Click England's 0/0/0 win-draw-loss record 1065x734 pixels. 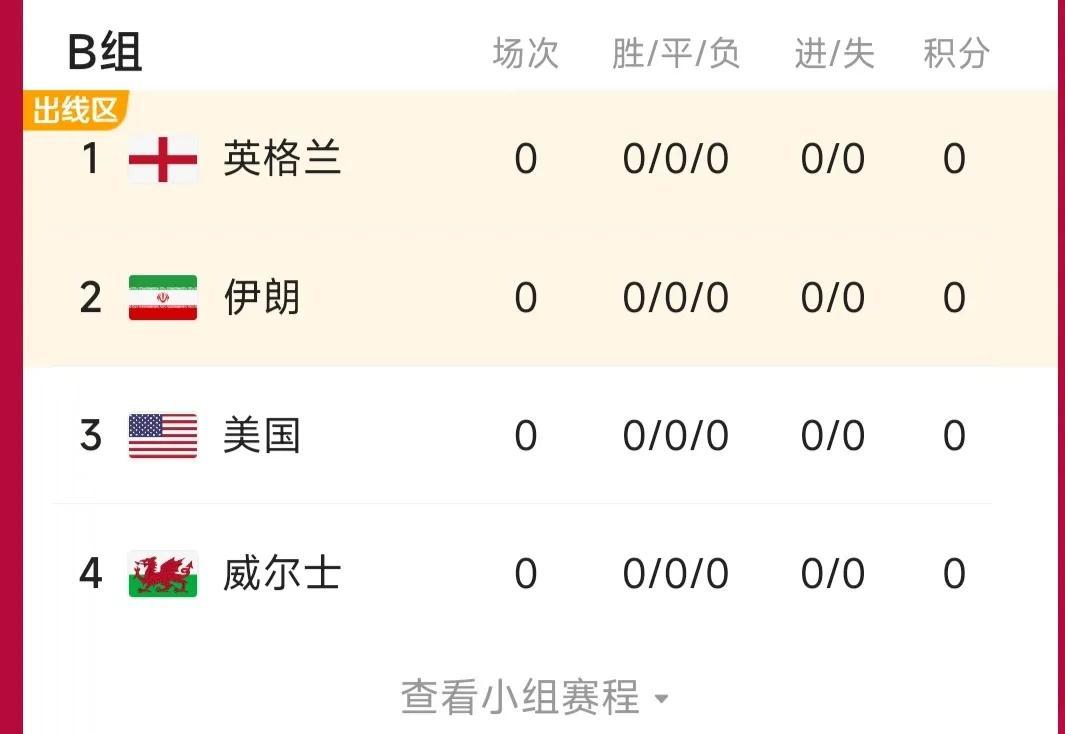tap(676, 160)
